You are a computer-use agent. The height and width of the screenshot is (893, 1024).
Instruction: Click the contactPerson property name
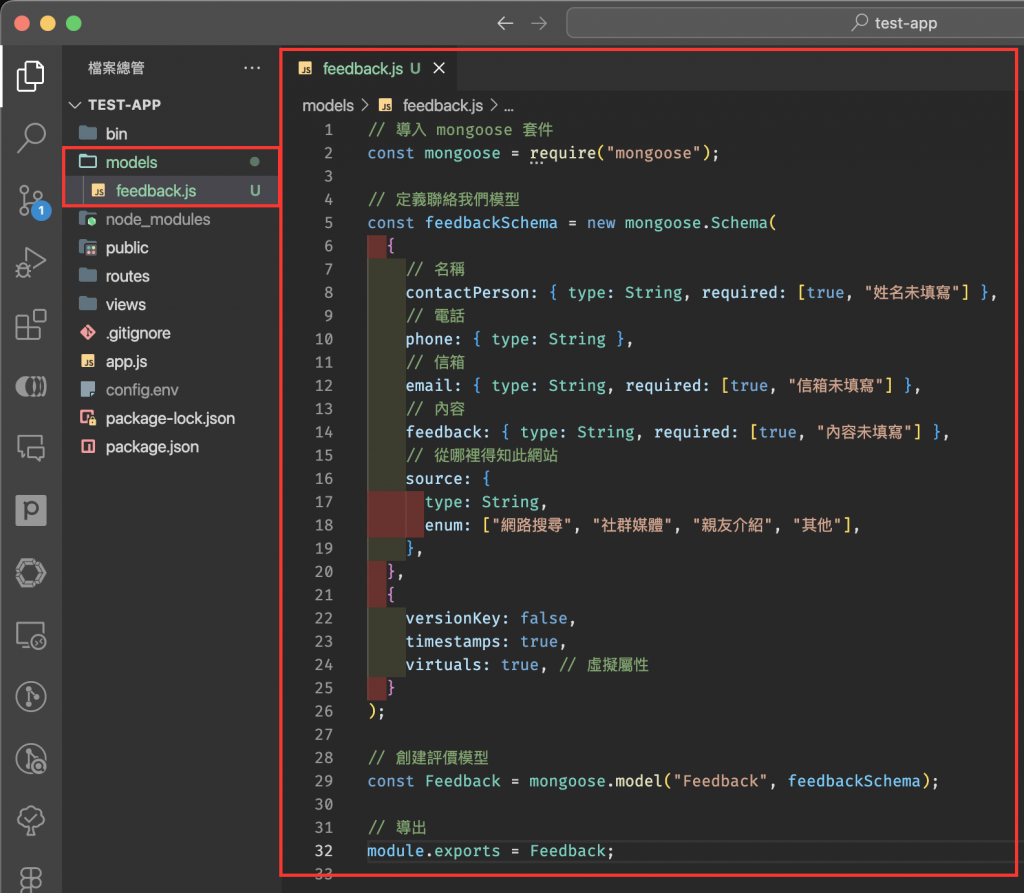coord(466,293)
